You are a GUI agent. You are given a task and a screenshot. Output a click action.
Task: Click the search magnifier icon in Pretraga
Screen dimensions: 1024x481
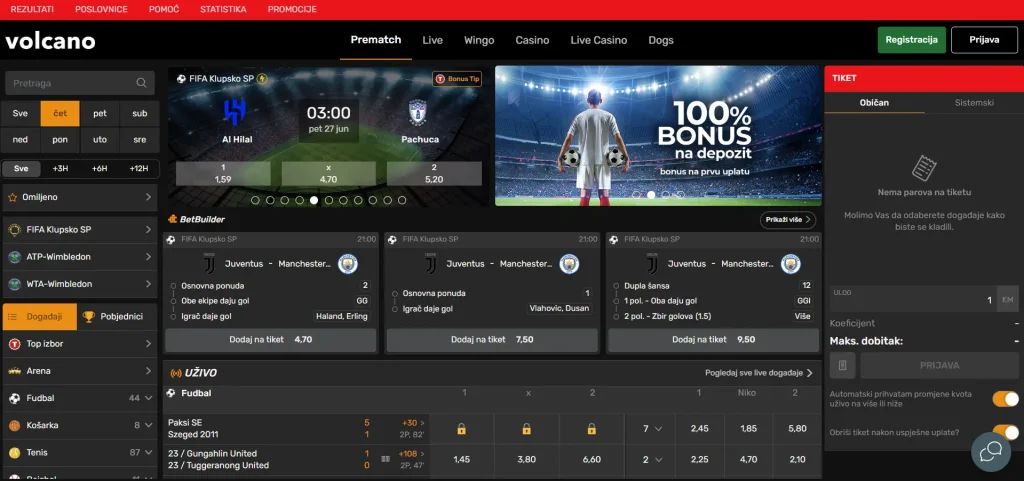(x=141, y=83)
